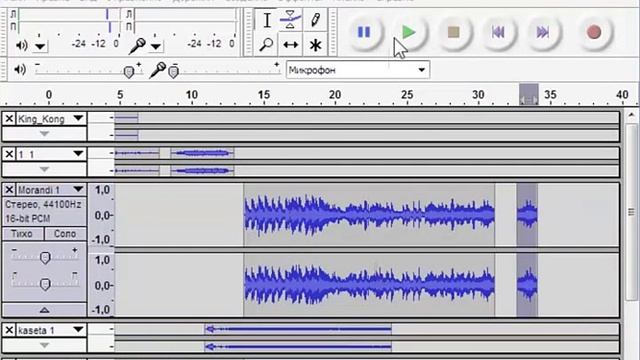The height and width of the screenshot is (360, 640).
Task: Solo Morandi 1 with the Соло button
Action: tap(65, 234)
